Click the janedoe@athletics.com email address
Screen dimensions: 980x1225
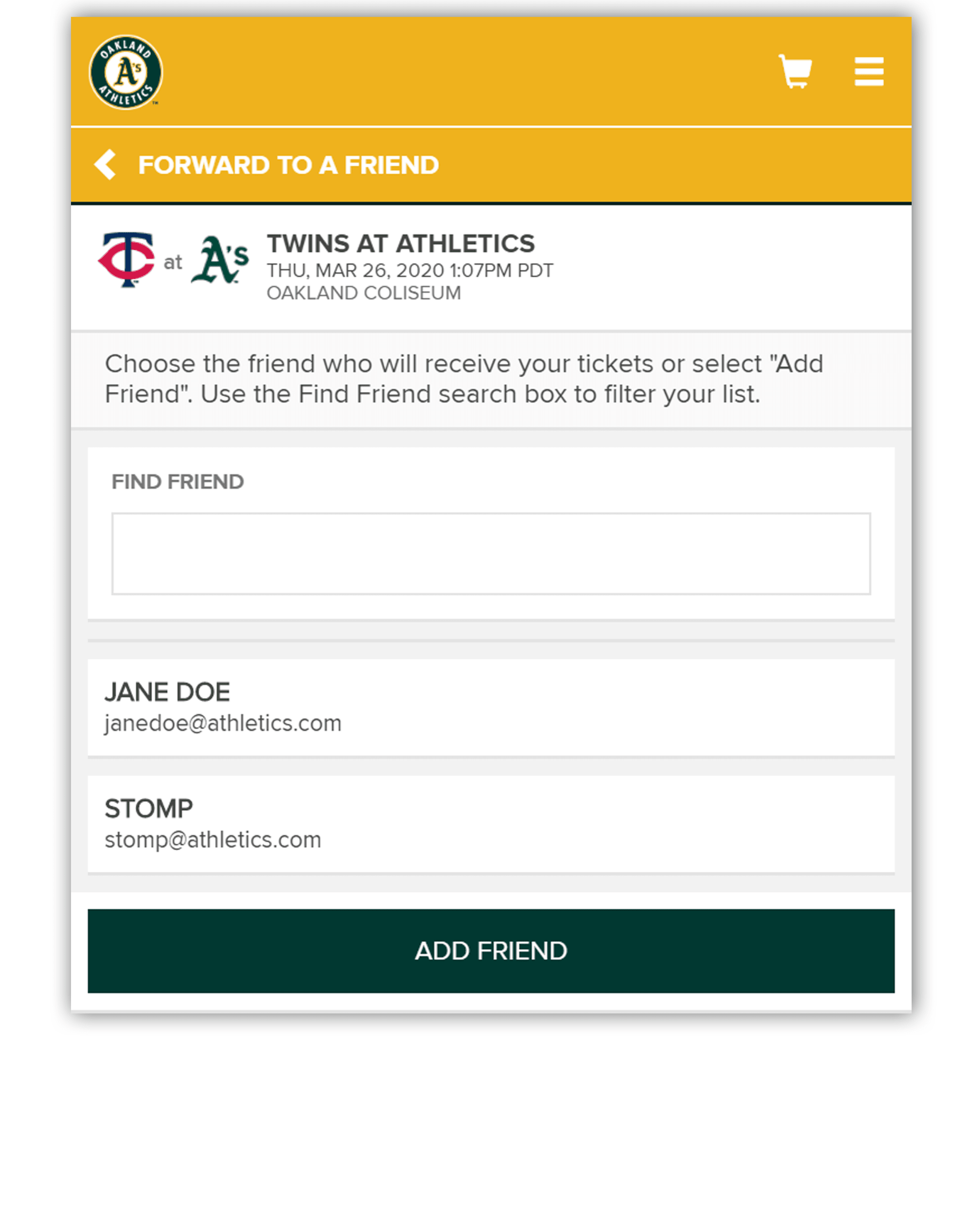pos(223,723)
